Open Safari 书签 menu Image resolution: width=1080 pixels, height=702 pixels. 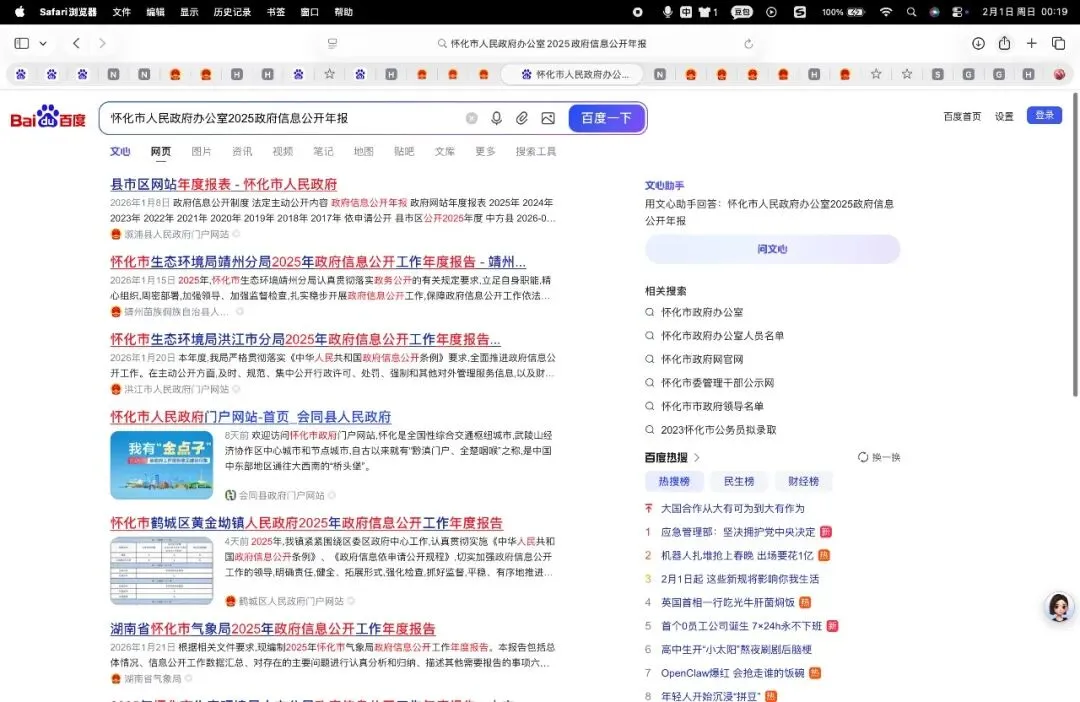point(276,12)
